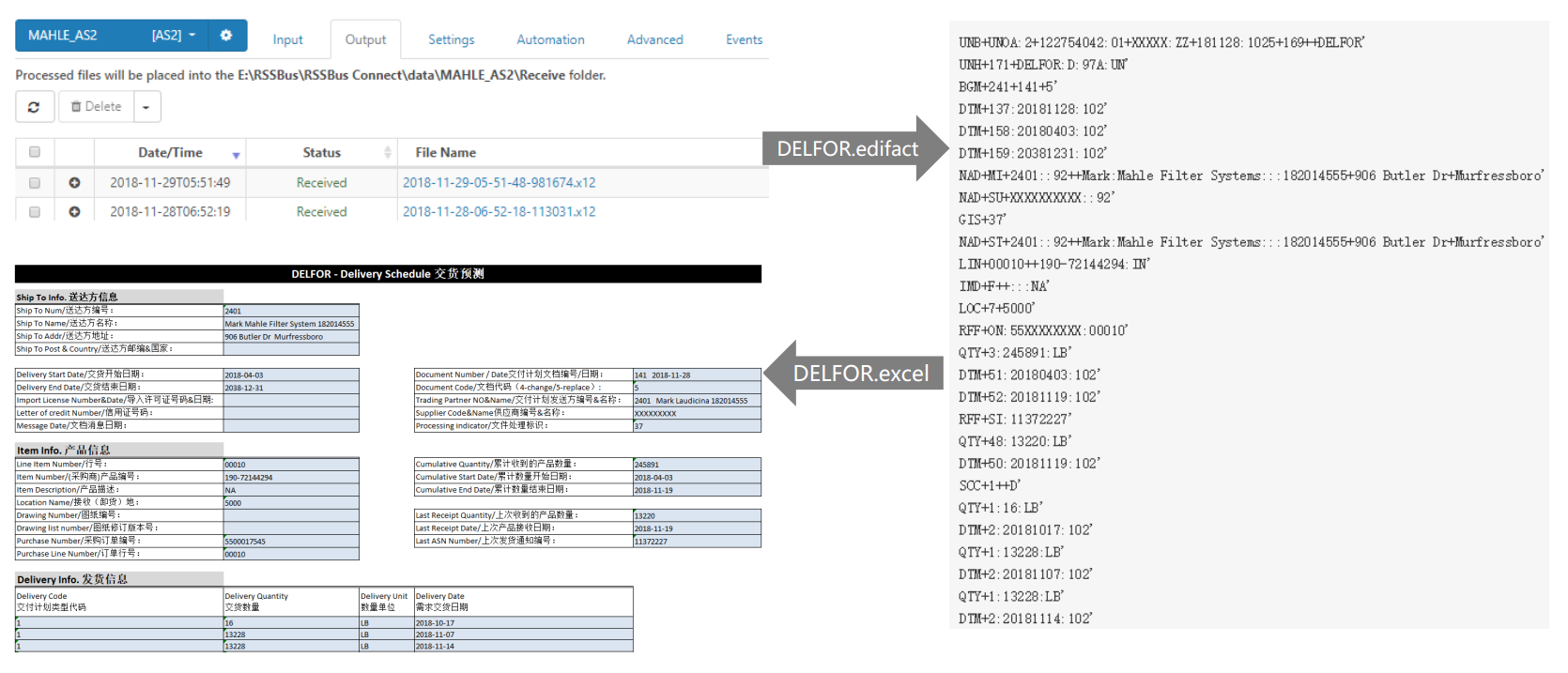The height and width of the screenshot is (673, 1568).
Task: Go to the Automation tab
Action: (550, 39)
